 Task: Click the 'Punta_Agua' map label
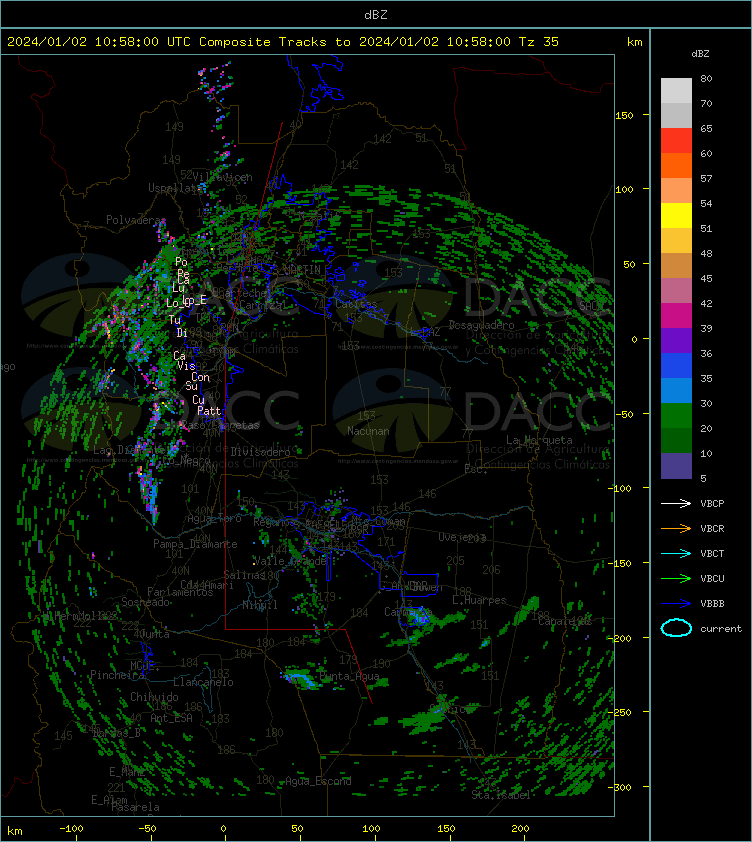pos(349,677)
